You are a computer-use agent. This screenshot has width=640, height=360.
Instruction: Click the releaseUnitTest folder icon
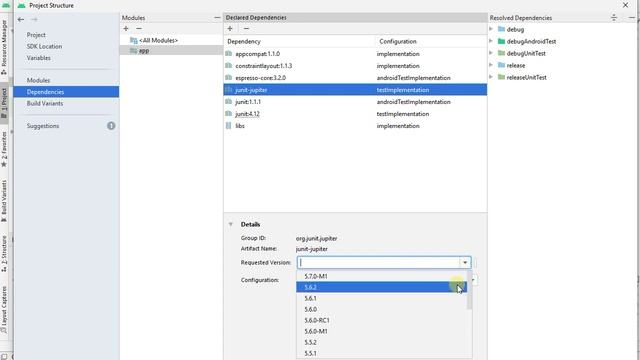click(501, 77)
